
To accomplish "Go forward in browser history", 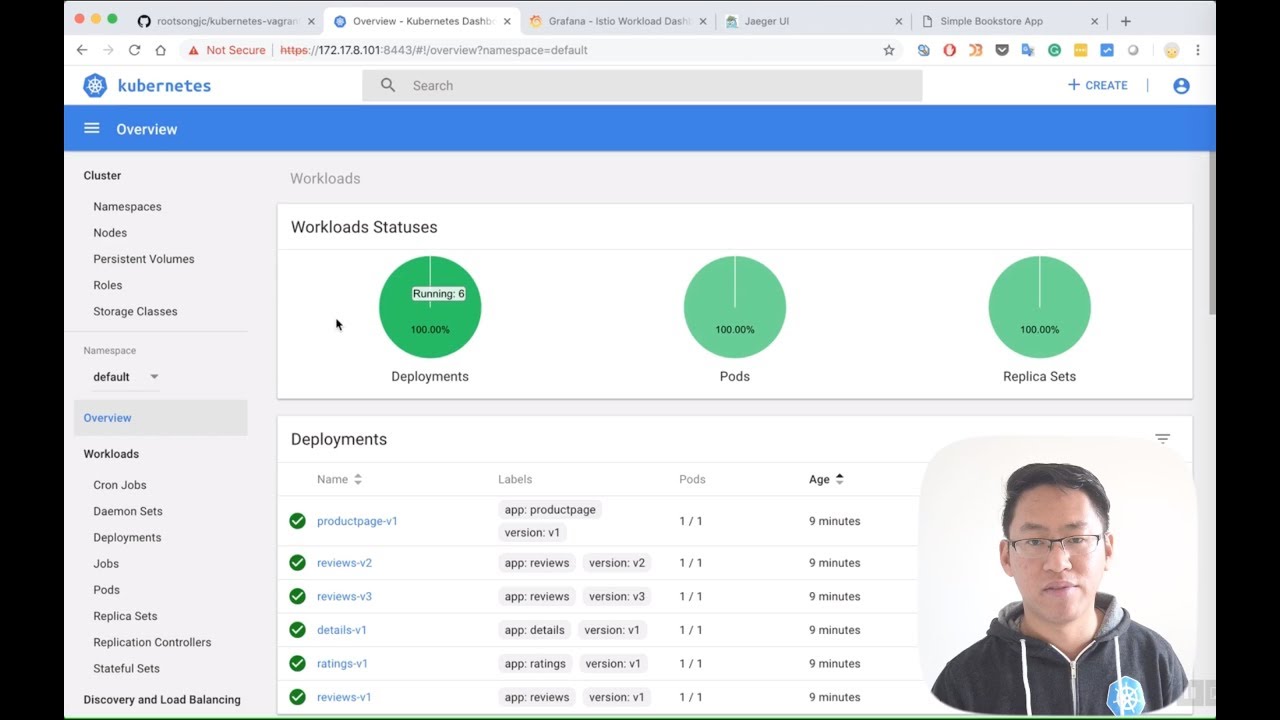I will tap(108, 50).
